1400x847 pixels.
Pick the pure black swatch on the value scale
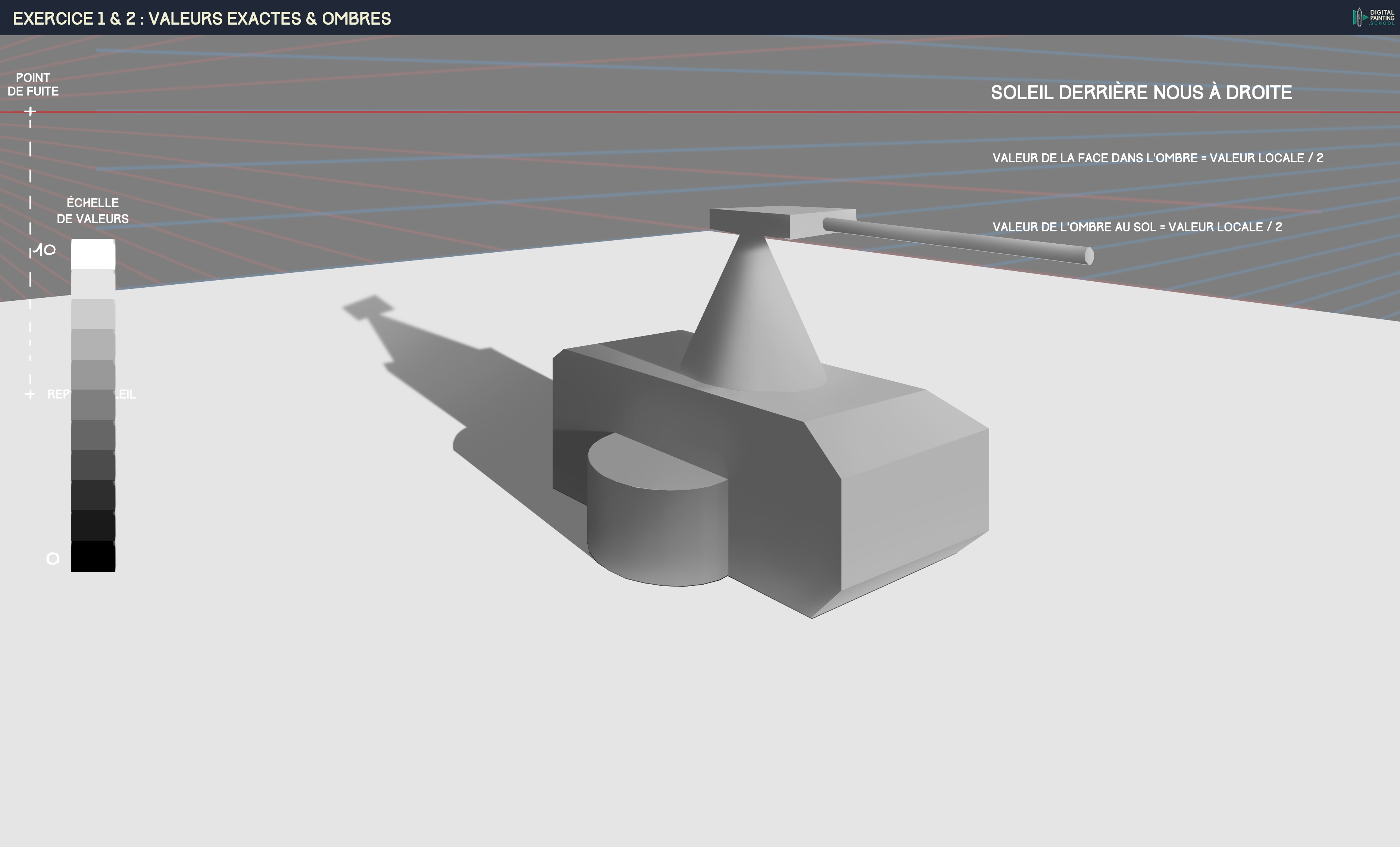93,556
